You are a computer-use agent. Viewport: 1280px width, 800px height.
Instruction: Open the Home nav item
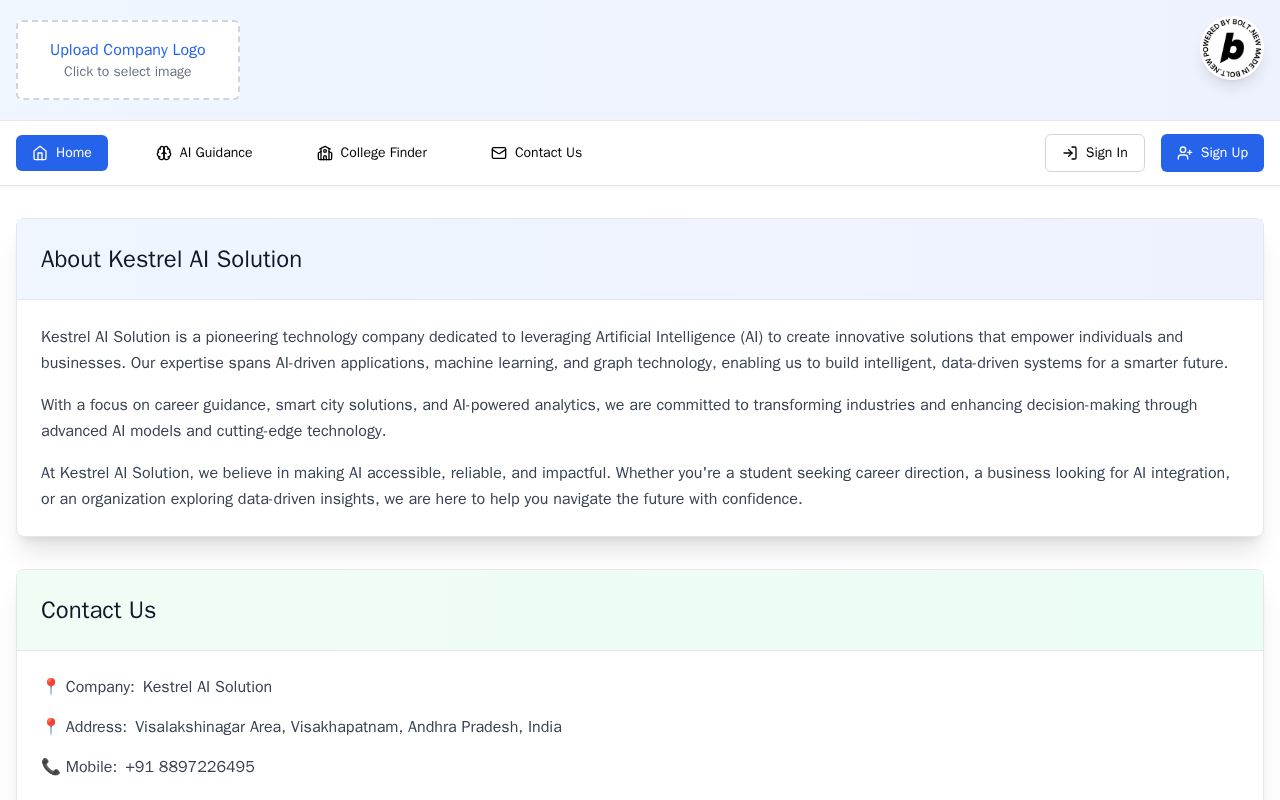(x=62, y=153)
